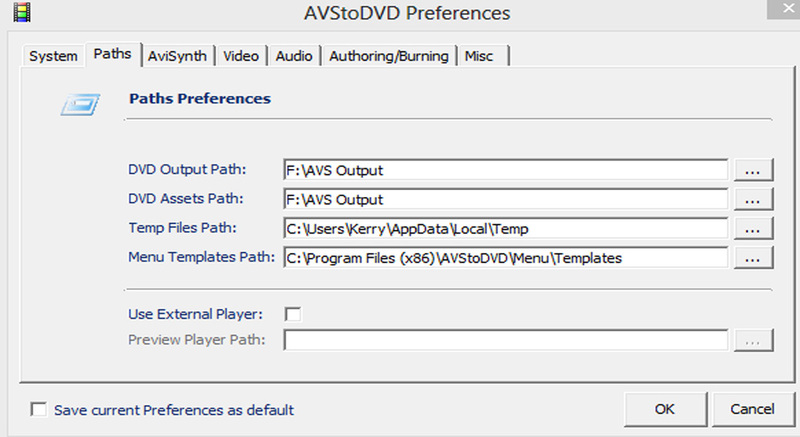Open the Authoring/Burning tab

pos(389,56)
